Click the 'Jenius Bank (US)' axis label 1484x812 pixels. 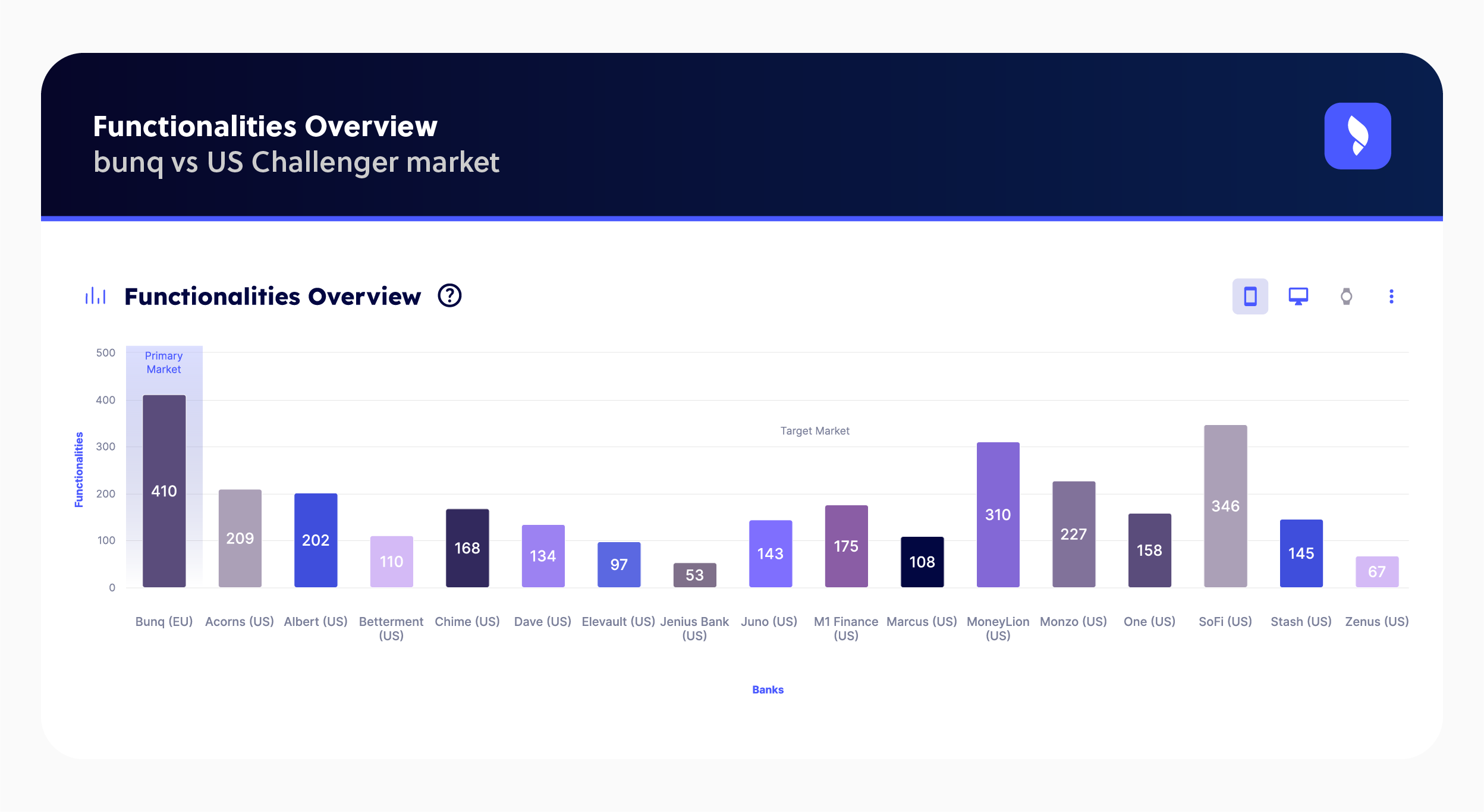pos(694,629)
